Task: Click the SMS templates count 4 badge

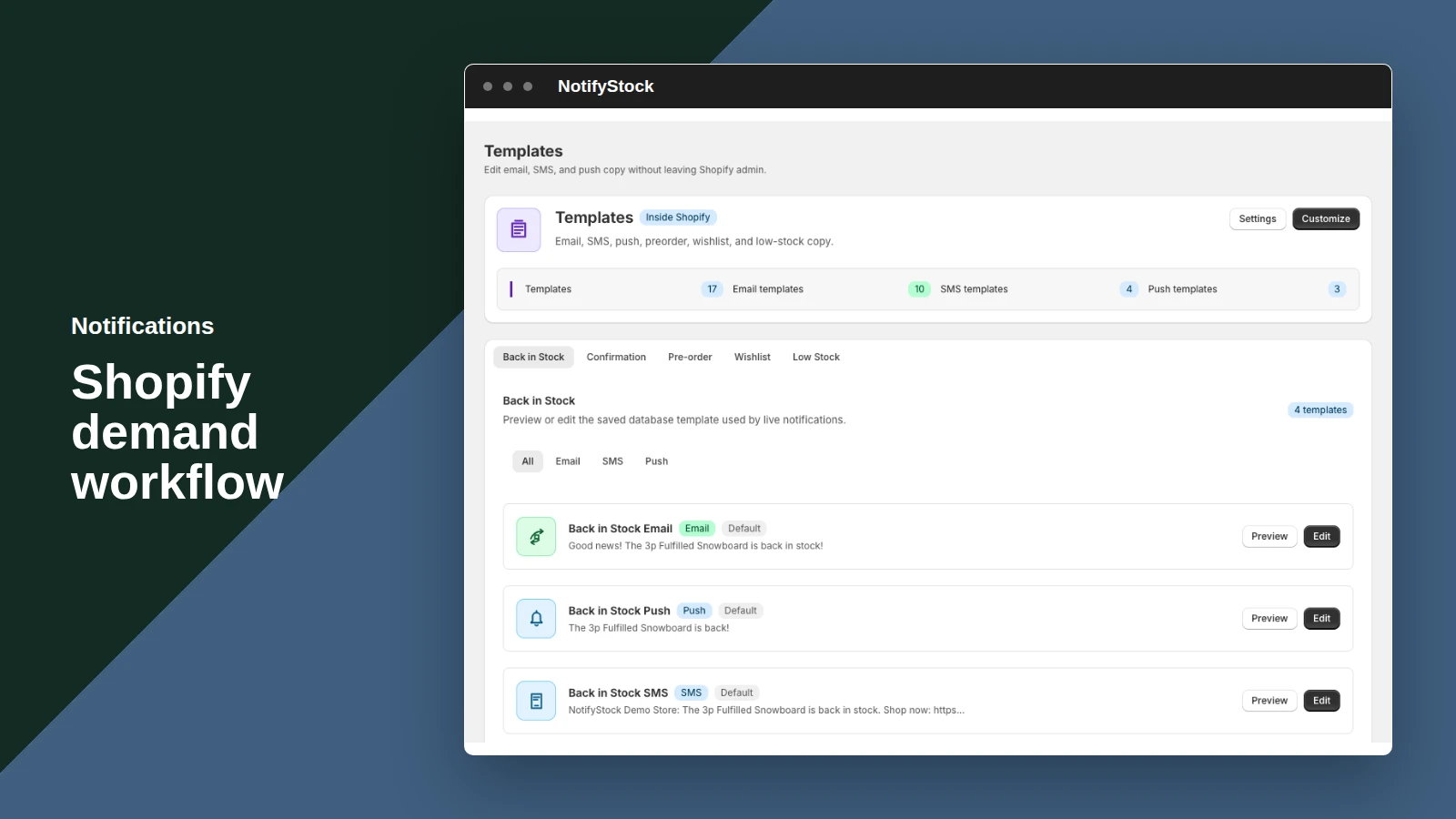Action: coord(1129,289)
